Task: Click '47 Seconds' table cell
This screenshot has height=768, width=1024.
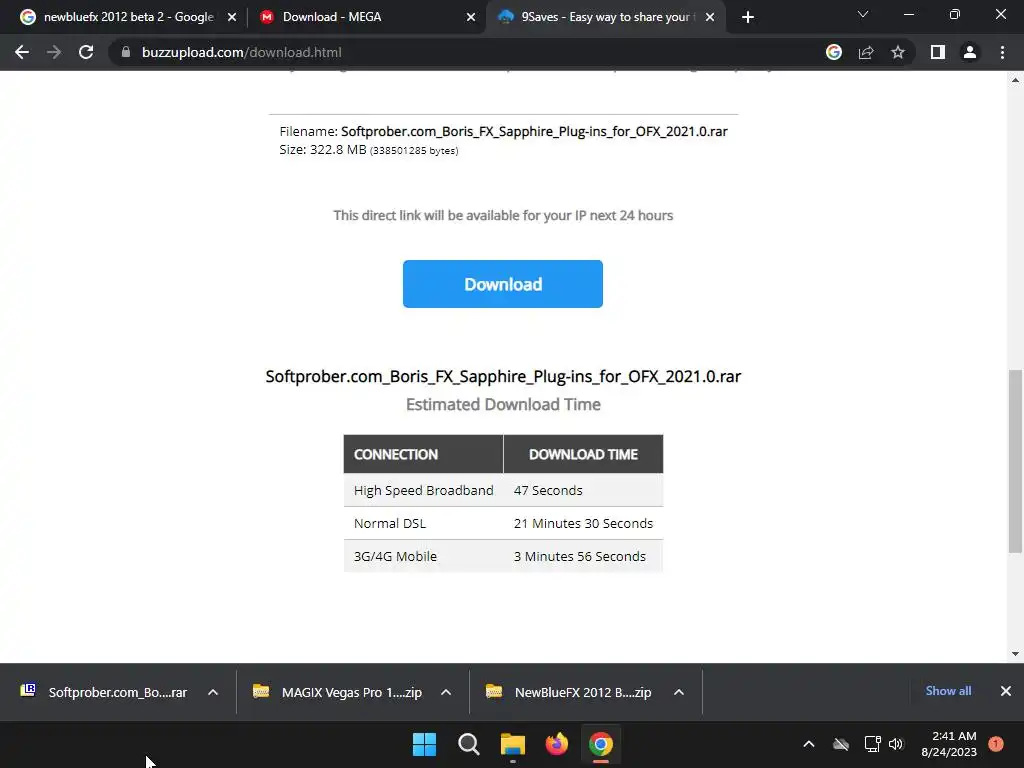Action: click(583, 490)
